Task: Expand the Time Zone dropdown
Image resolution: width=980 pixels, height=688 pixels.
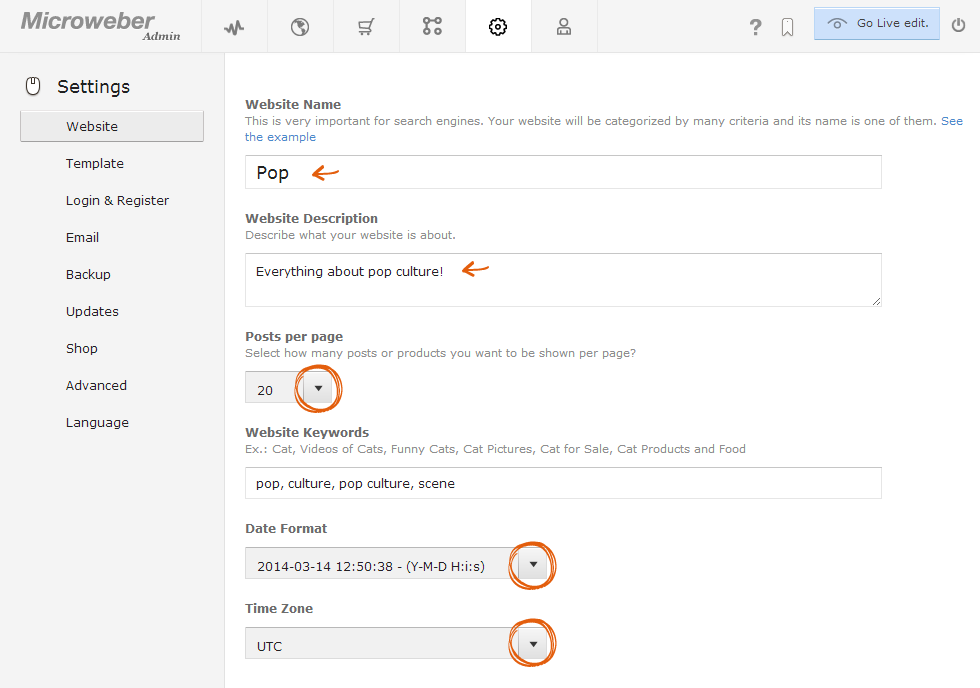Action: tap(533, 644)
